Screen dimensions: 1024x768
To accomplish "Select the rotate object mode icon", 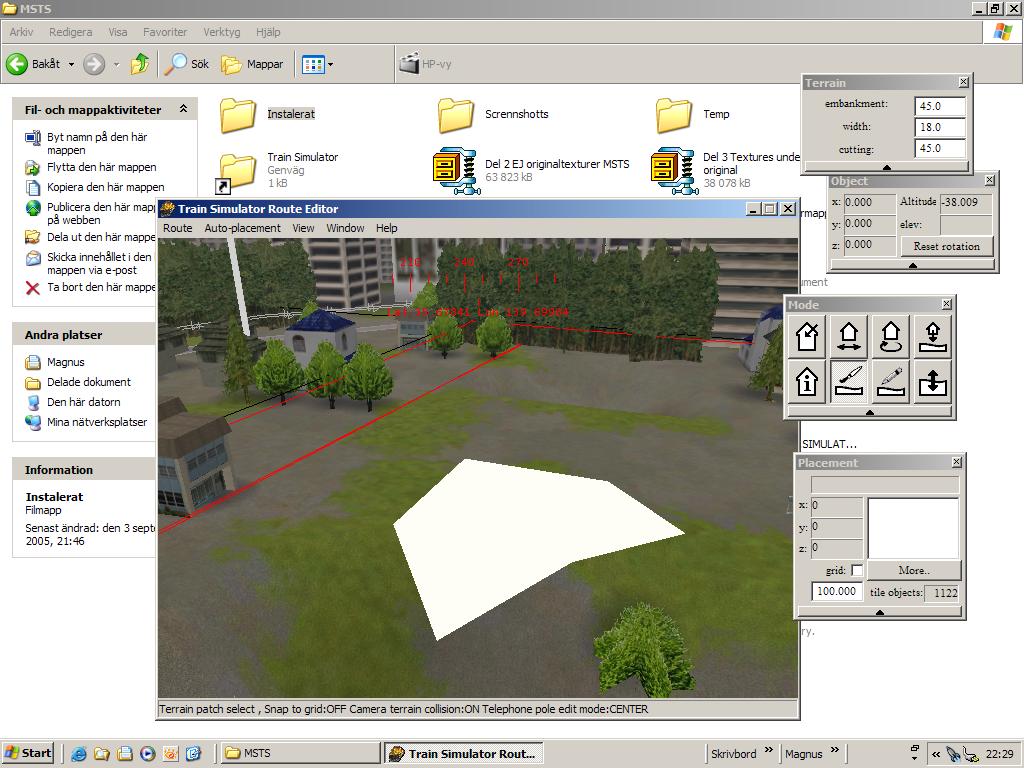I will pos(891,336).
